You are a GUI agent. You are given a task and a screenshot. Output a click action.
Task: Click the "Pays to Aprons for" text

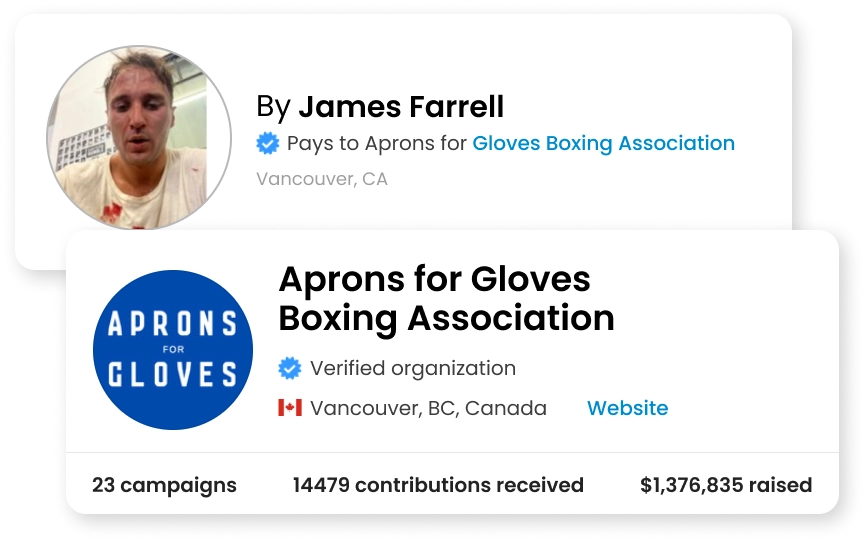pyautogui.click(x=377, y=143)
